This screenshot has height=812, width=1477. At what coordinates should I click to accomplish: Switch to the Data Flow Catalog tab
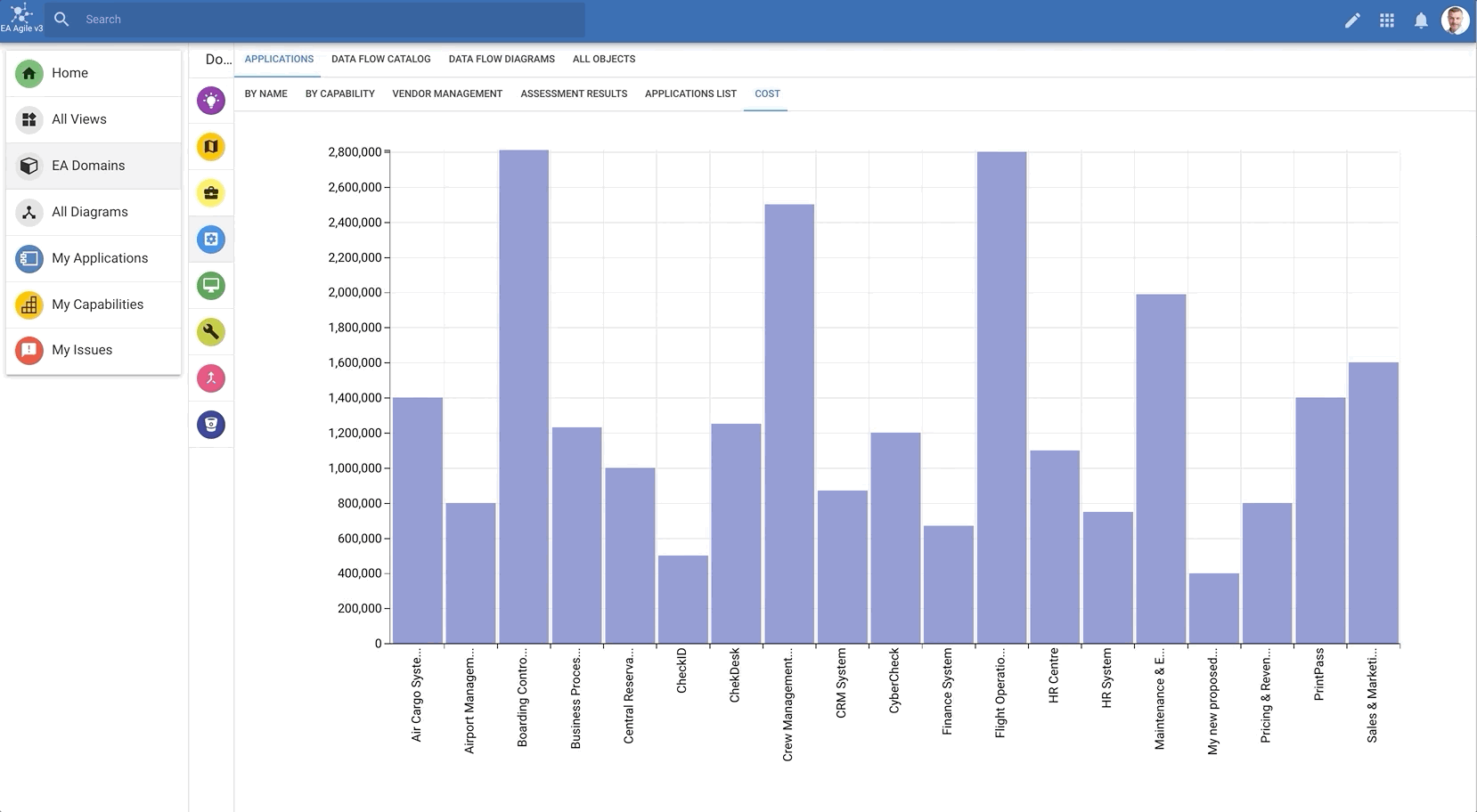point(380,59)
